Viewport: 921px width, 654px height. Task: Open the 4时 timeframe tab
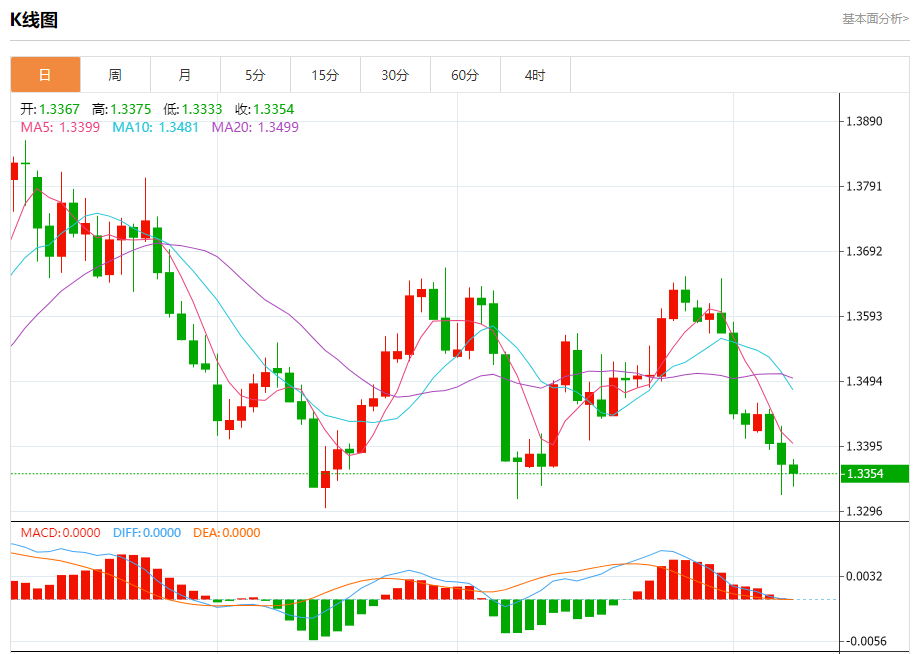click(x=535, y=75)
